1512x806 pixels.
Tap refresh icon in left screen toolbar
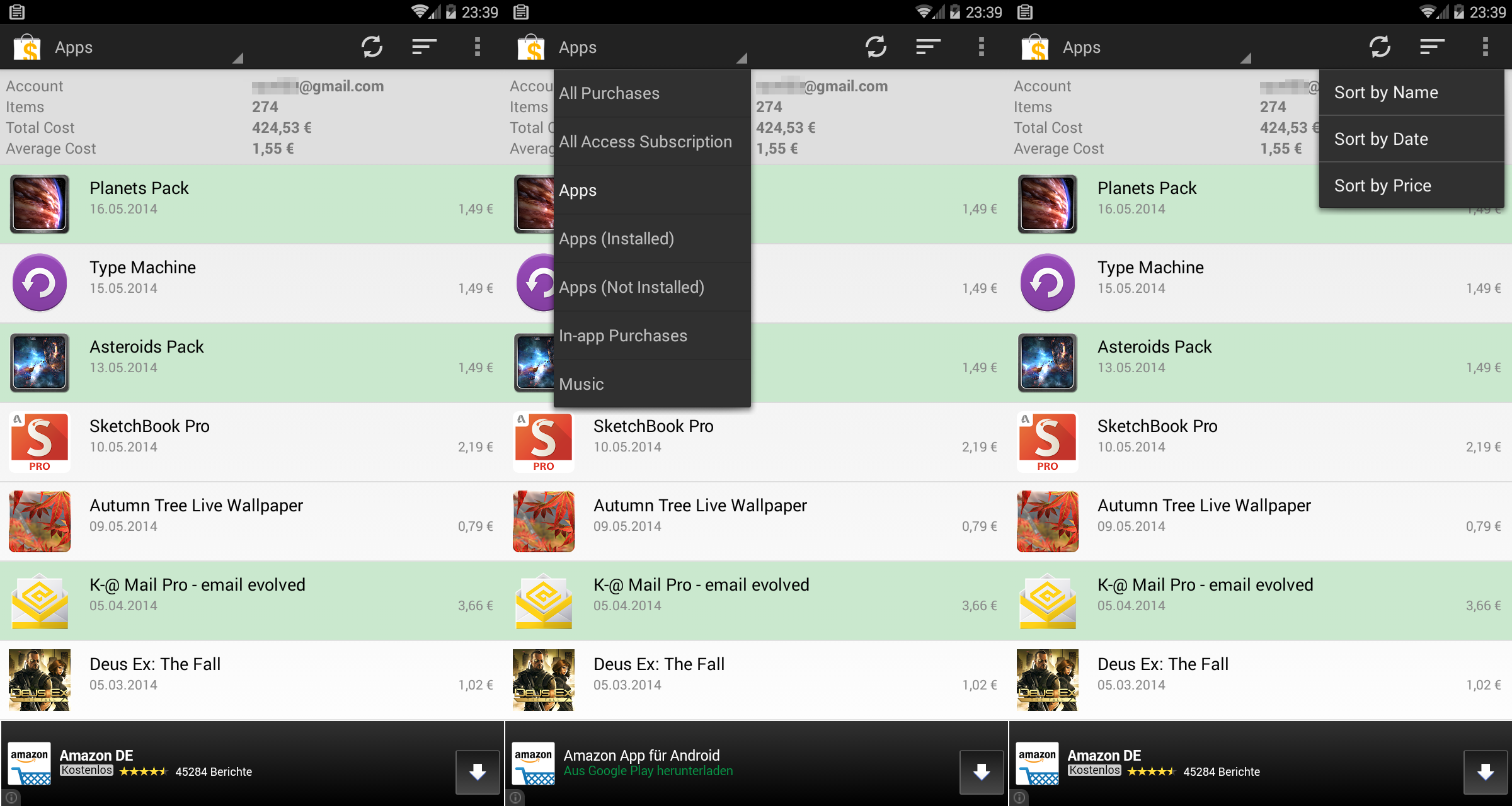click(372, 47)
